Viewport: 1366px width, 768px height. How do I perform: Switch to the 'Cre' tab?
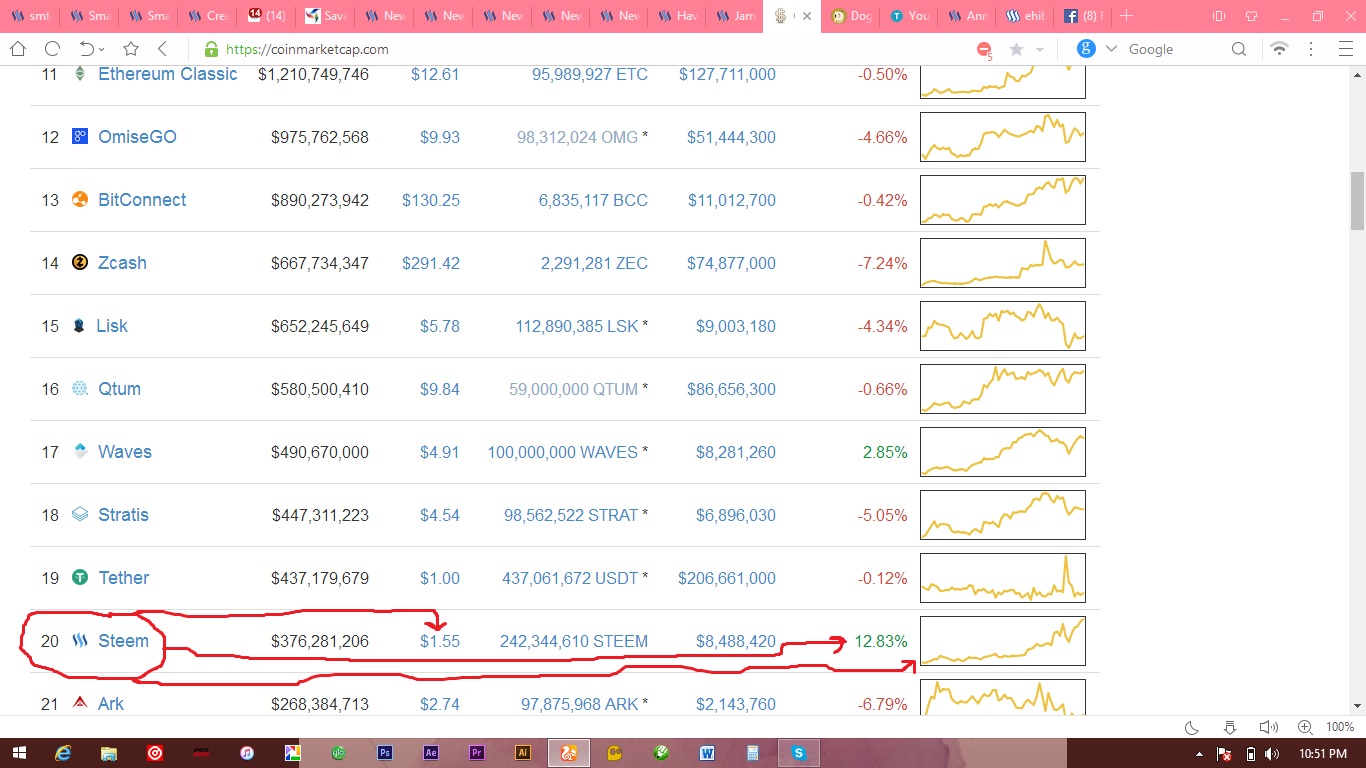(x=207, y=16)
